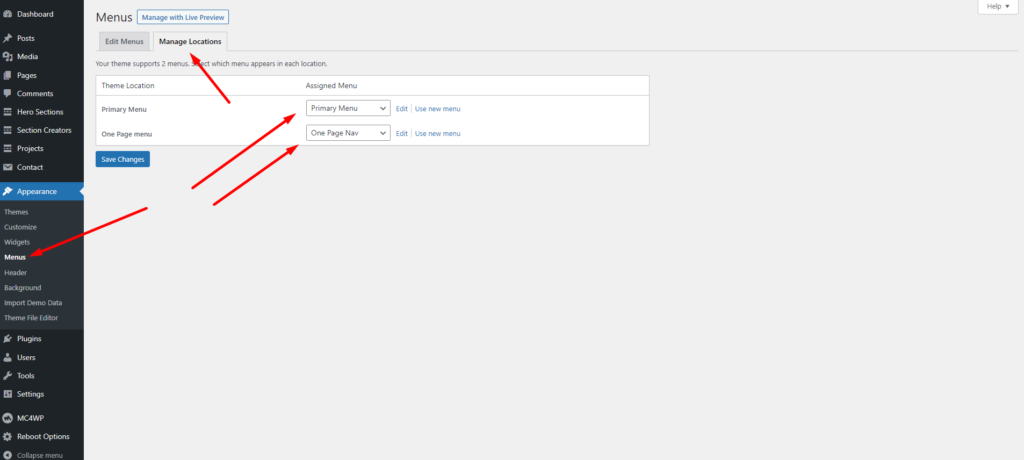The height and width of the screenshot is (460, 1024).
Task: Click the Collapse menu arrow icon
Action: point(8,455)
